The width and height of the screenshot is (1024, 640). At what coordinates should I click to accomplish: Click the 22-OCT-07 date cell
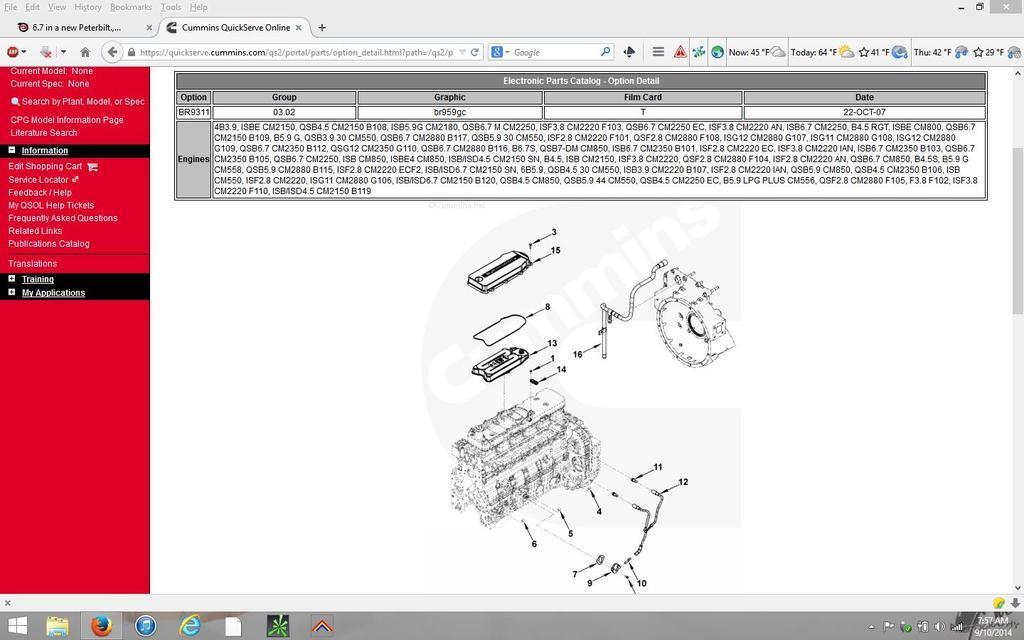pyautogui.click(x=864, y=112)
